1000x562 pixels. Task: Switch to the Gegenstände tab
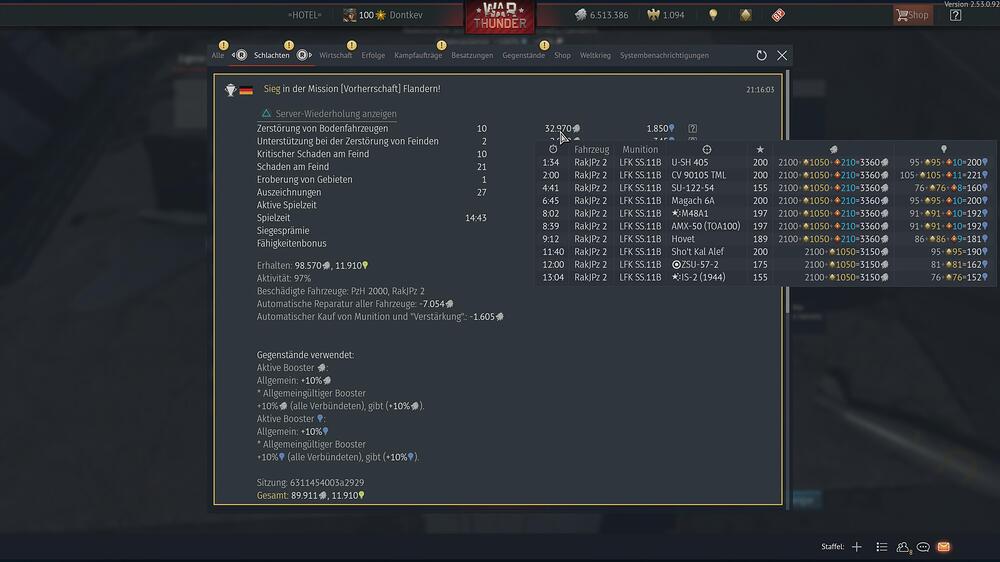click(524, 55)
